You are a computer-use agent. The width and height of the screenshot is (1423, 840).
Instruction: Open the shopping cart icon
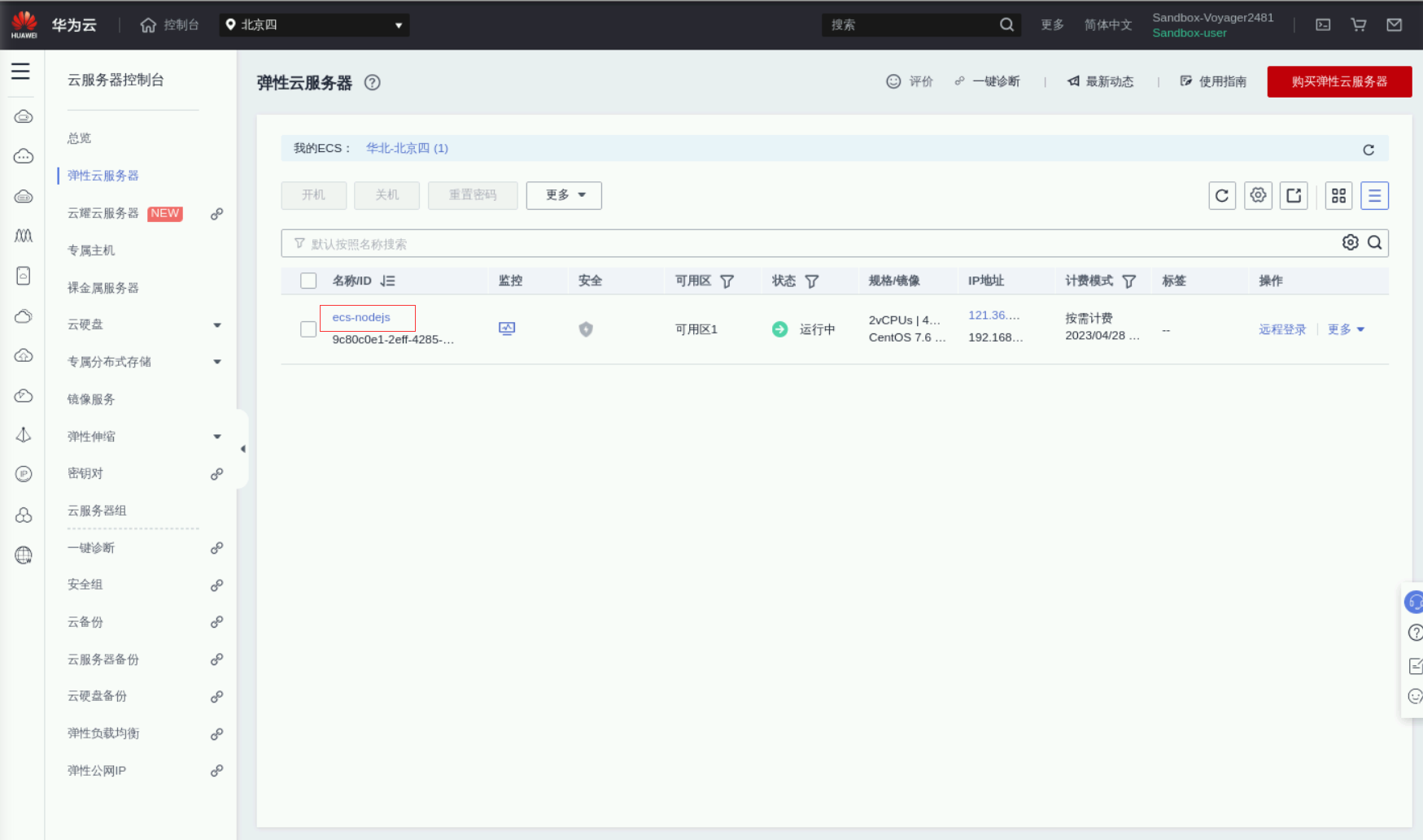1359,25
